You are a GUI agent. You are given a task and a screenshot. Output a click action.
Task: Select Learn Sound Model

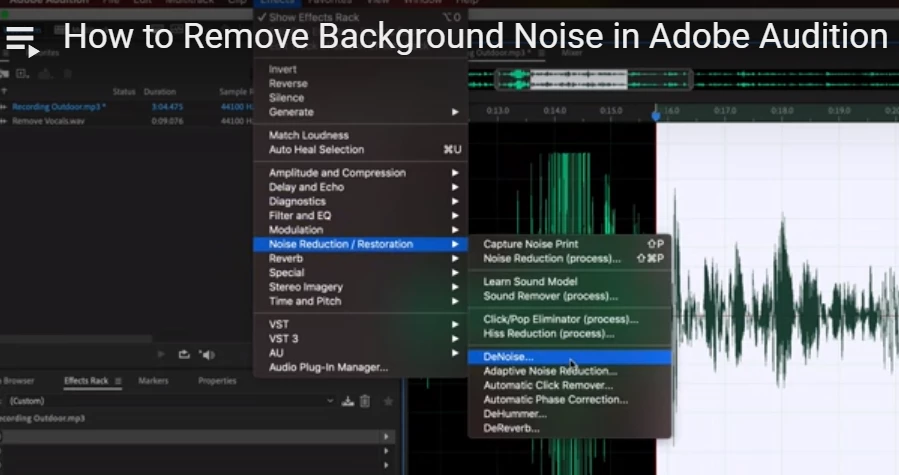[570, 282]
